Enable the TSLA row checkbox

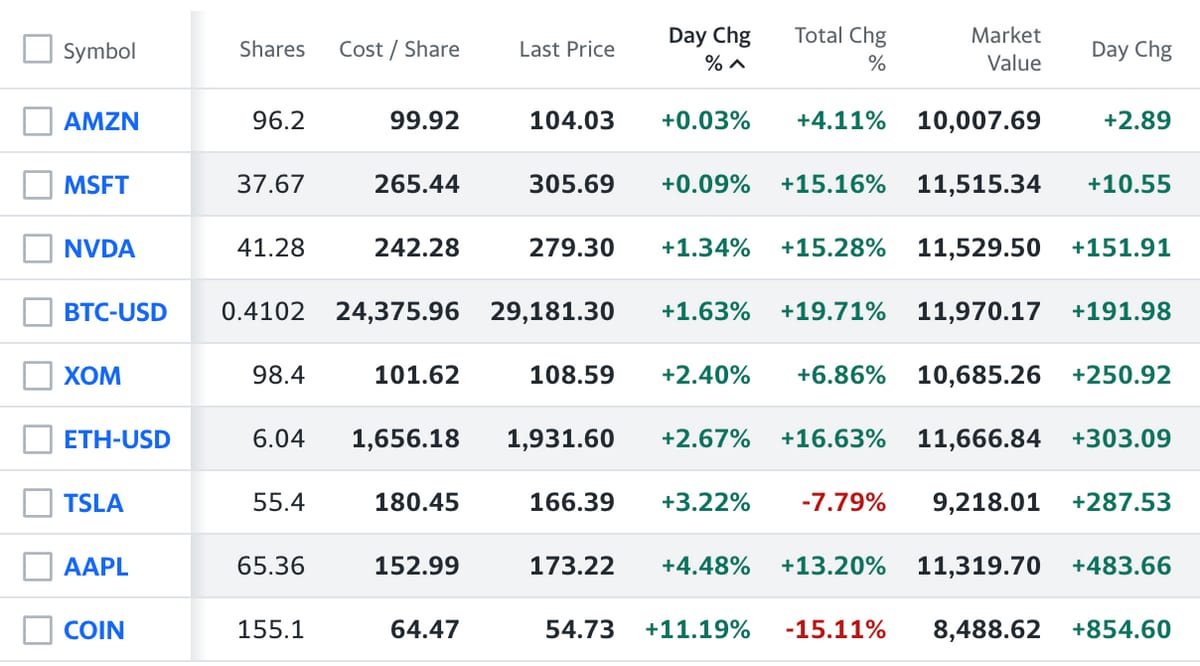(38, 502)
